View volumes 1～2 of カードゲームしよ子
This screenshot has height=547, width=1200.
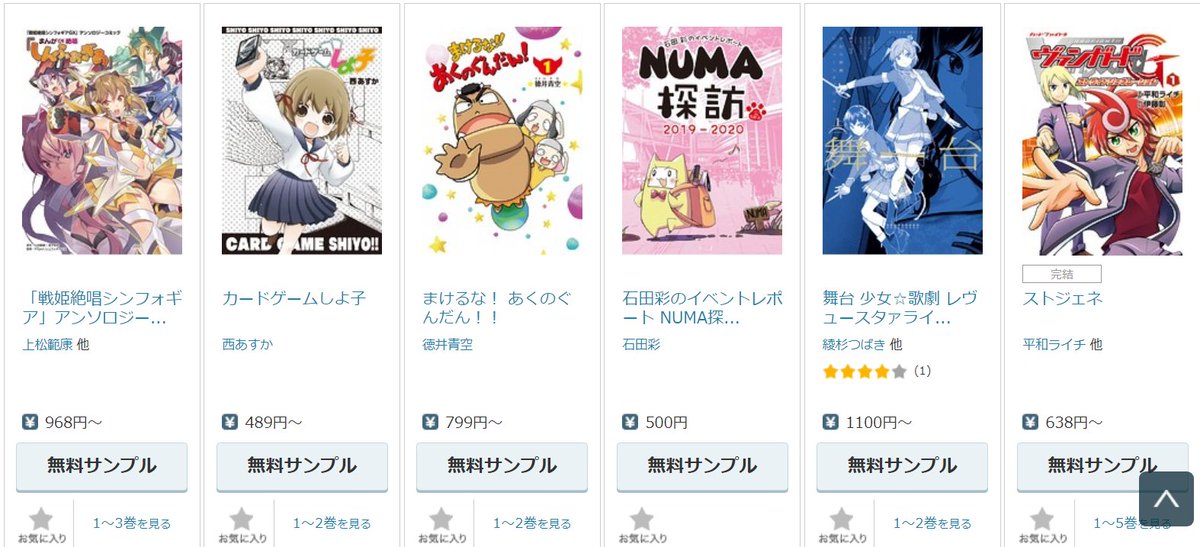332,523
